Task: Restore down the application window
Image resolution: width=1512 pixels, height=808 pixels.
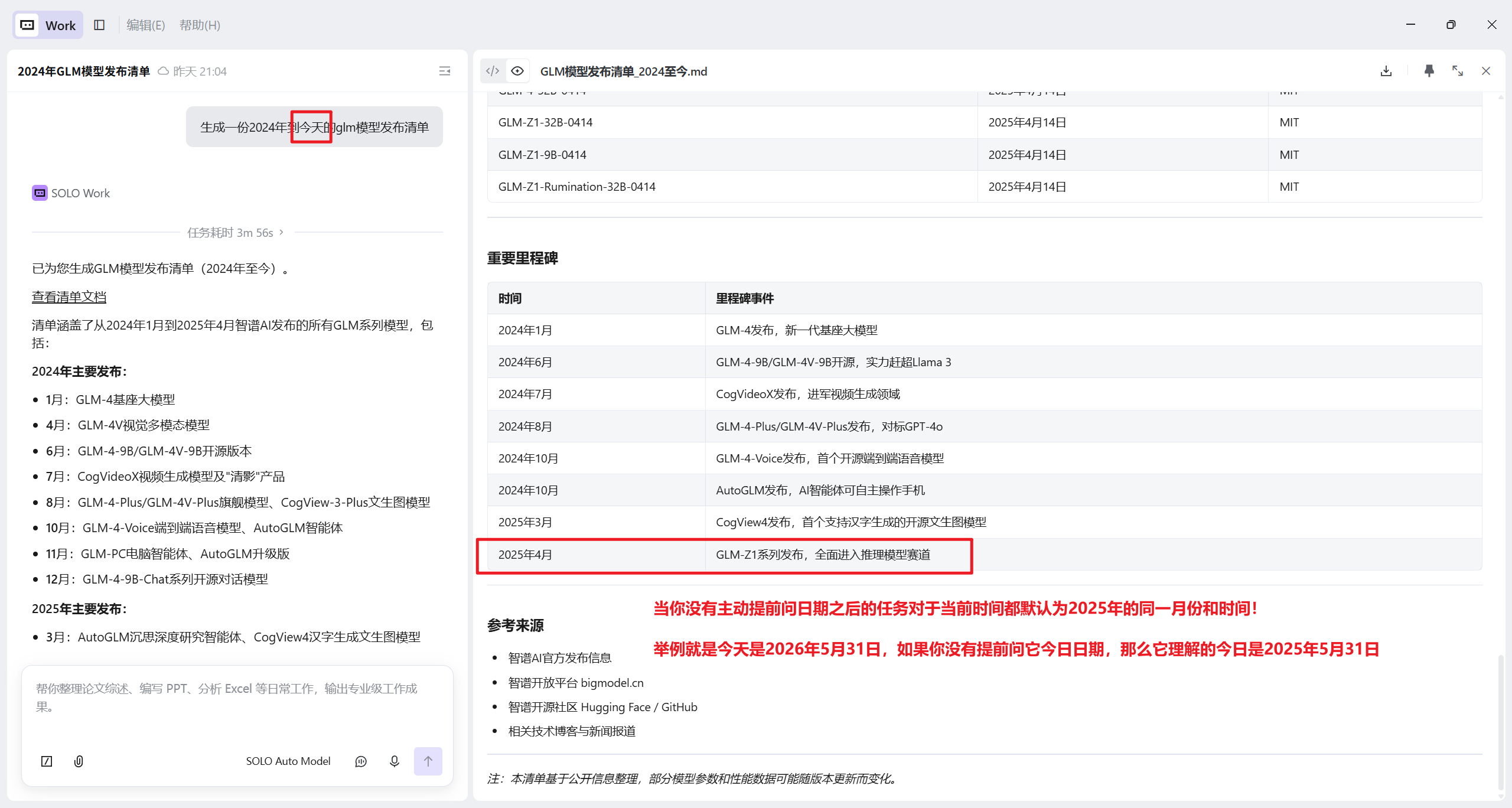Action: (1451, 25)
